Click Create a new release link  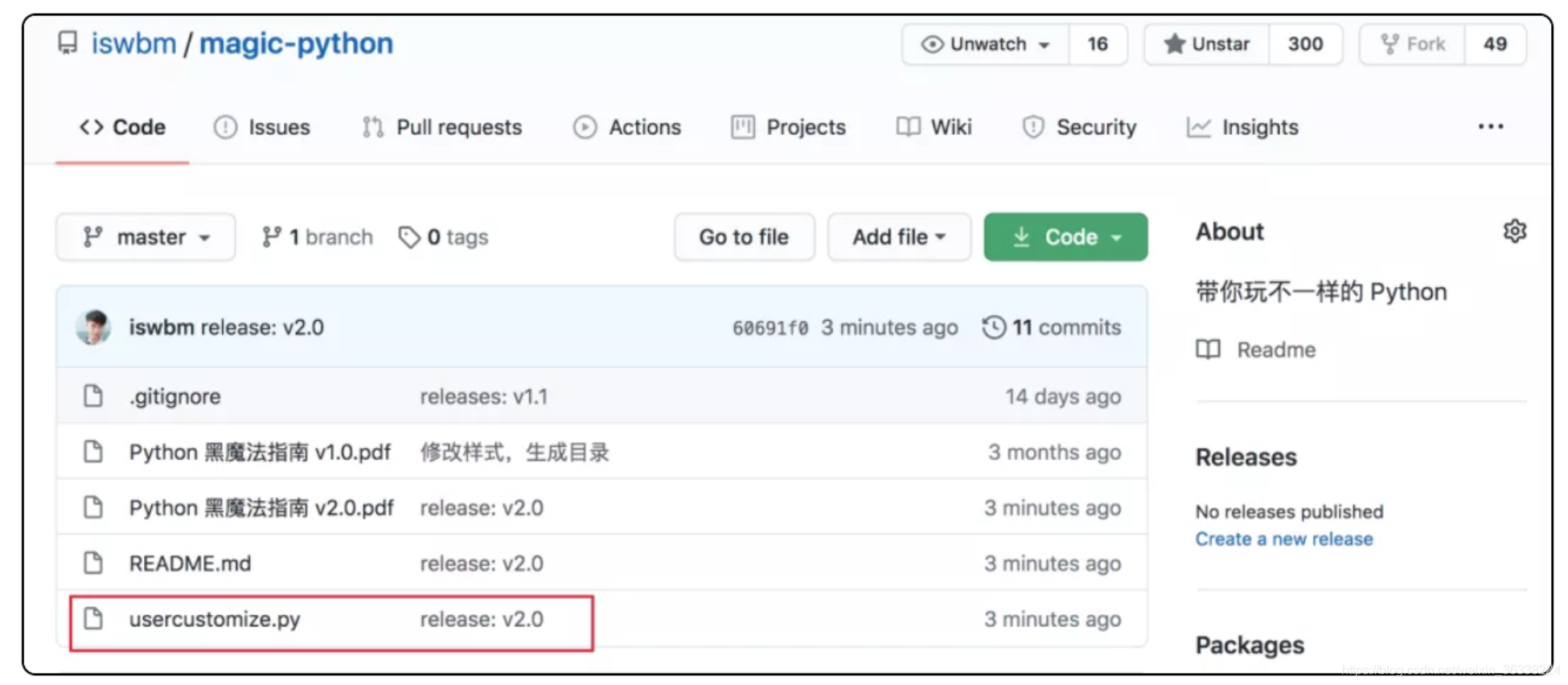pos(1284,539)
